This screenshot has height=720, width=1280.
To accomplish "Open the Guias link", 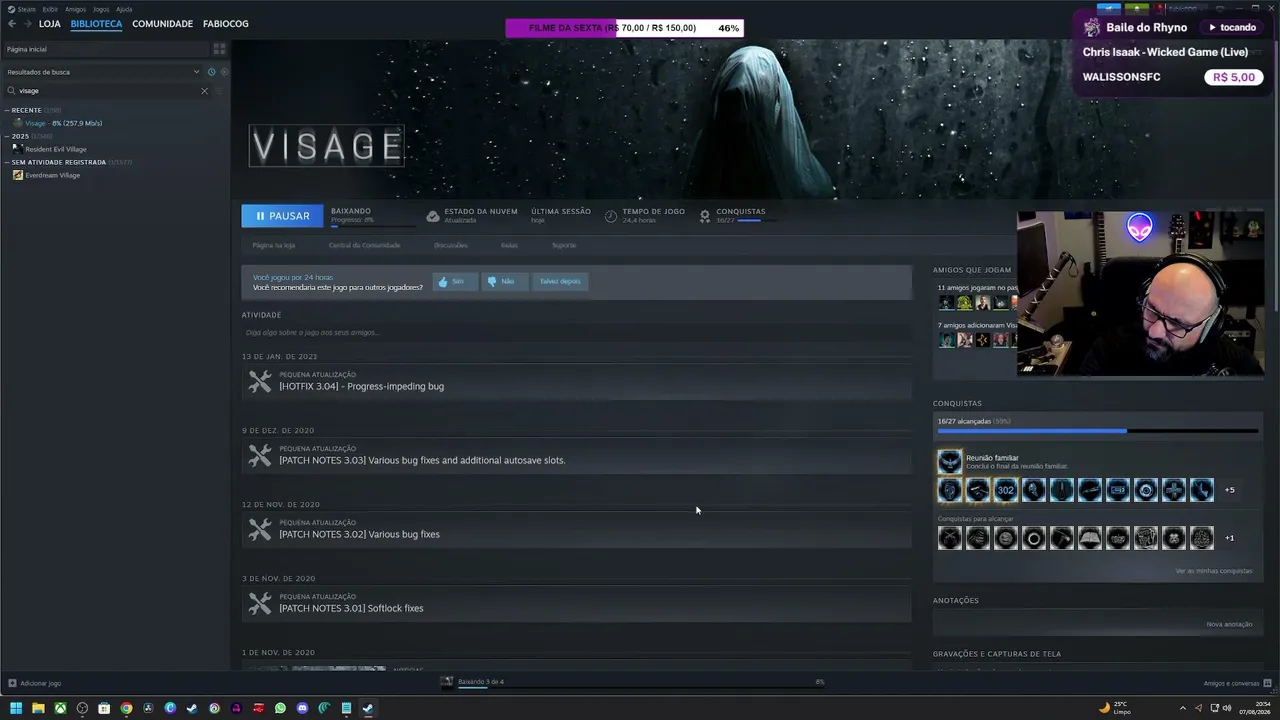I will tap(509, 245).
